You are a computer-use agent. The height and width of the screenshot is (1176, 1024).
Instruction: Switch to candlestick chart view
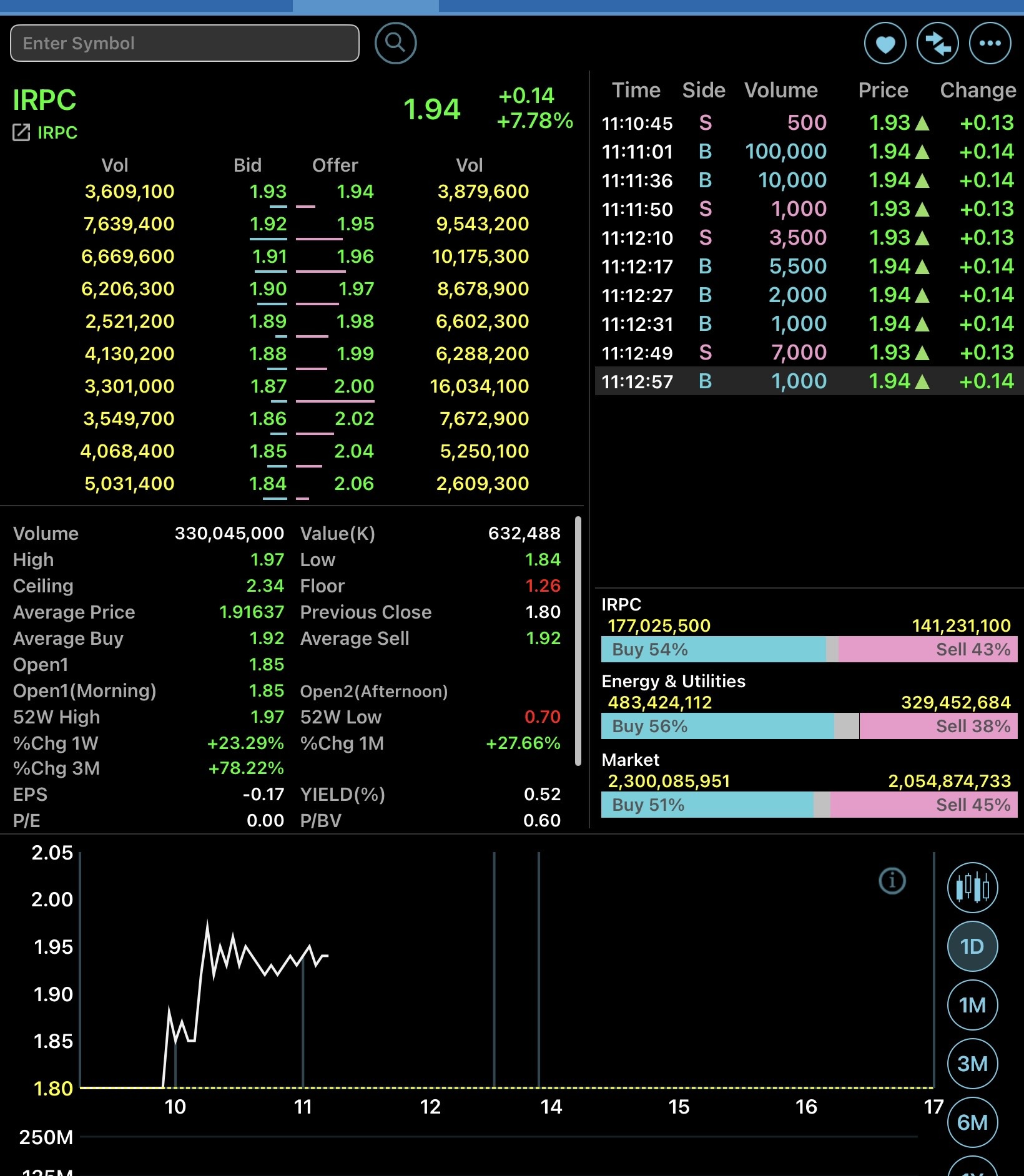point(972,887)
